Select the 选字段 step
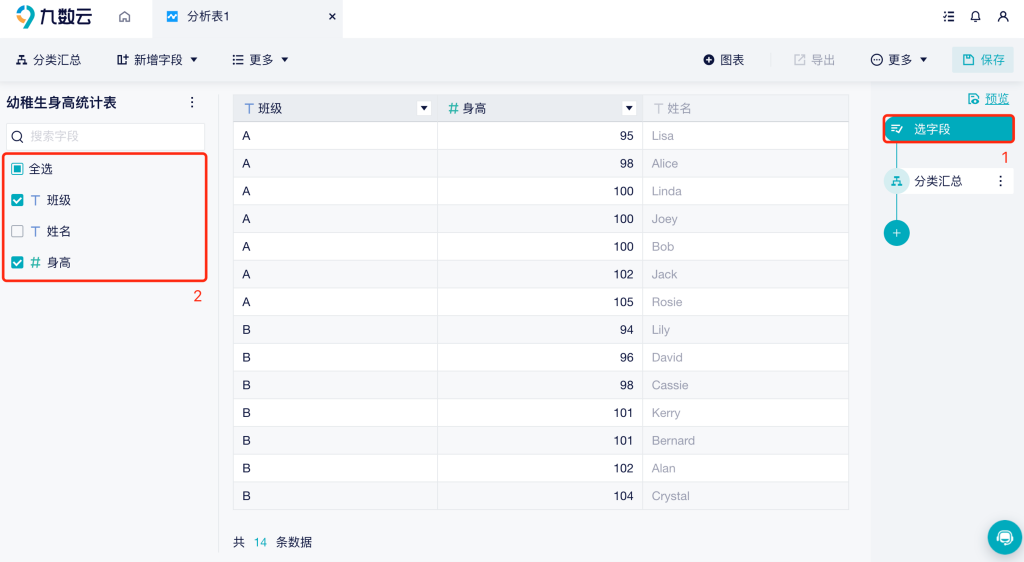 (948, 129)
